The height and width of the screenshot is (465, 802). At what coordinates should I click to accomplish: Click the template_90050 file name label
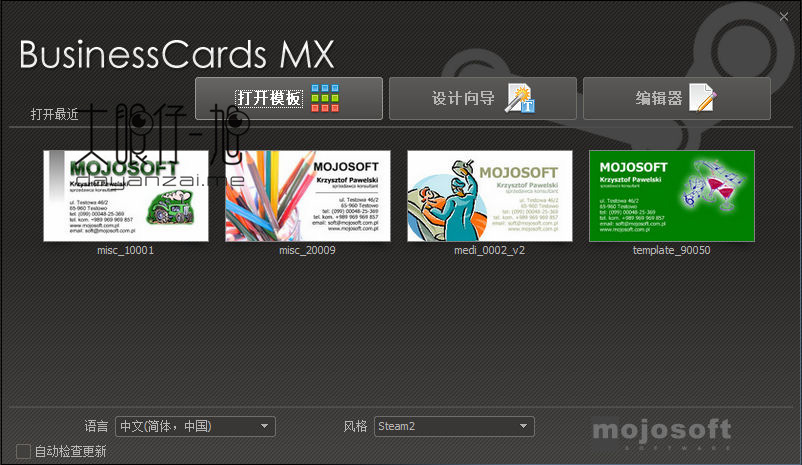672,250
